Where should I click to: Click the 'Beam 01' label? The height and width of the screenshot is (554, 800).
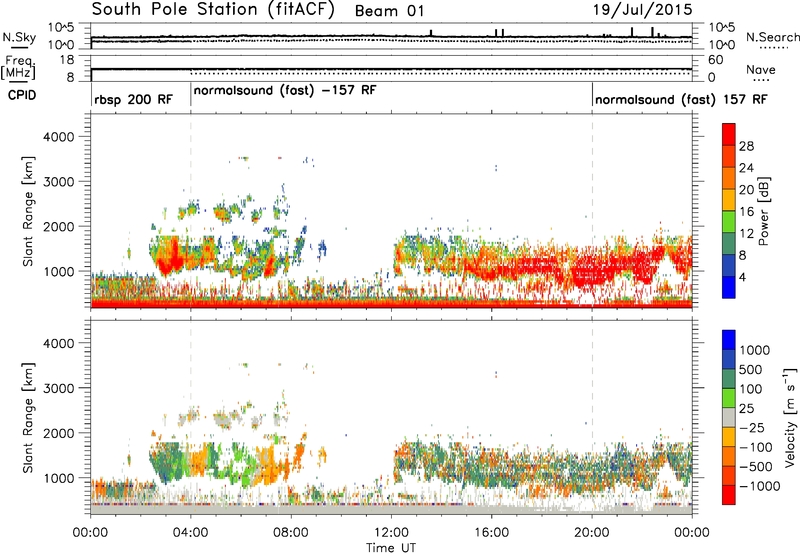389,11
